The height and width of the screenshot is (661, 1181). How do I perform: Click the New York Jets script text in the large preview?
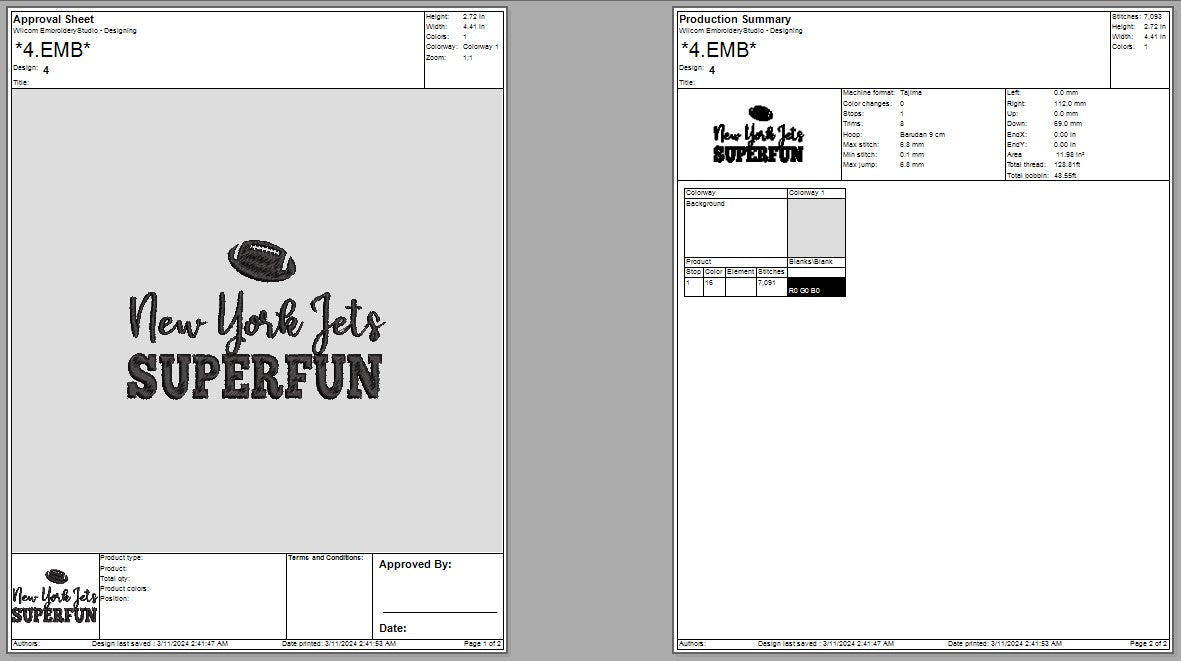[256, 319]
